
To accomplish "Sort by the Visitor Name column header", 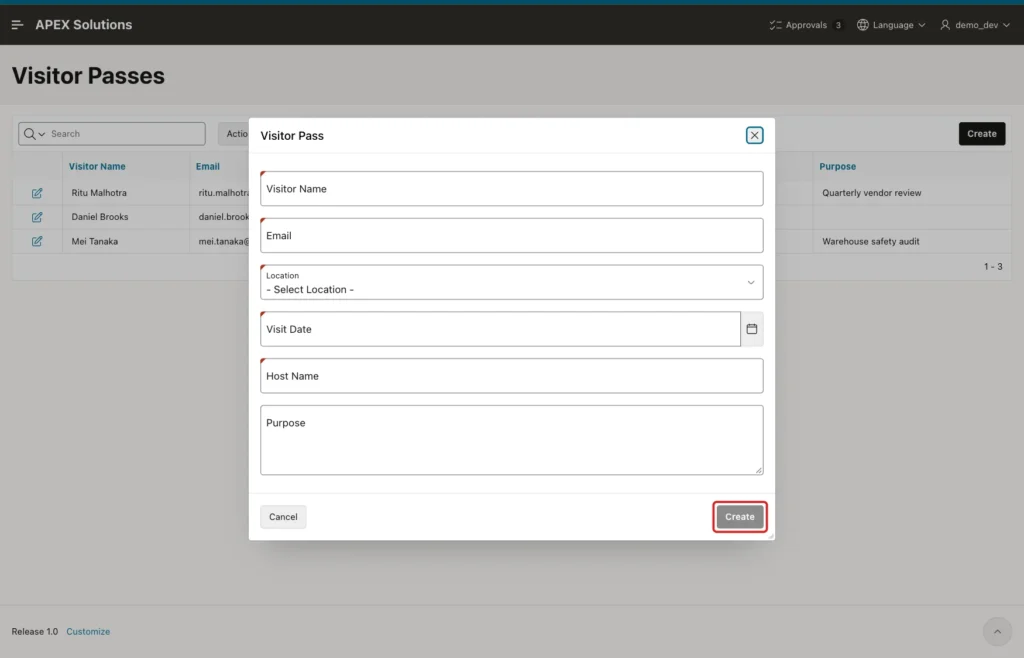I will click(97, 166).
